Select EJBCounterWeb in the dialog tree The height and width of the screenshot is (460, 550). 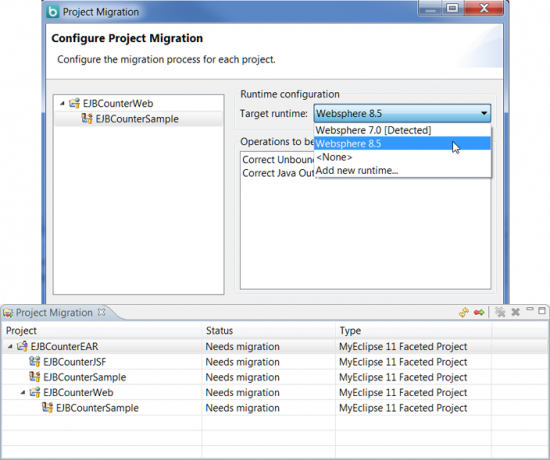tap(118, 104)
